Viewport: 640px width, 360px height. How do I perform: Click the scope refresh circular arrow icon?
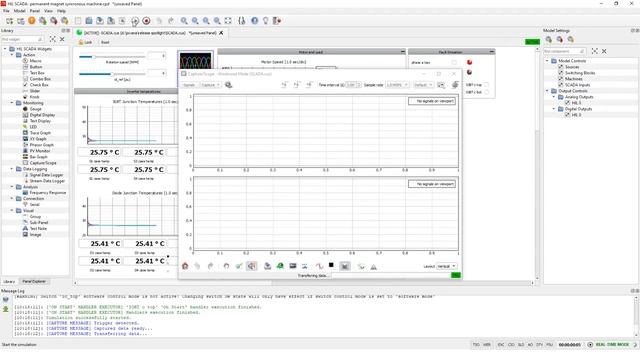coord(226,266)
